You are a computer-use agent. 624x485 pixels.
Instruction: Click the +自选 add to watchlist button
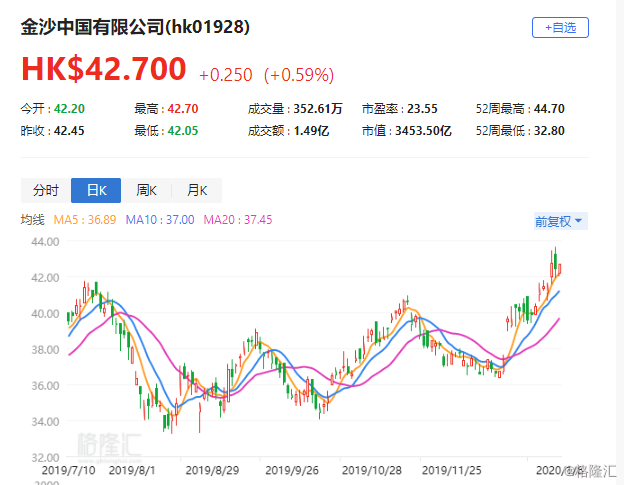coord(560,28)
